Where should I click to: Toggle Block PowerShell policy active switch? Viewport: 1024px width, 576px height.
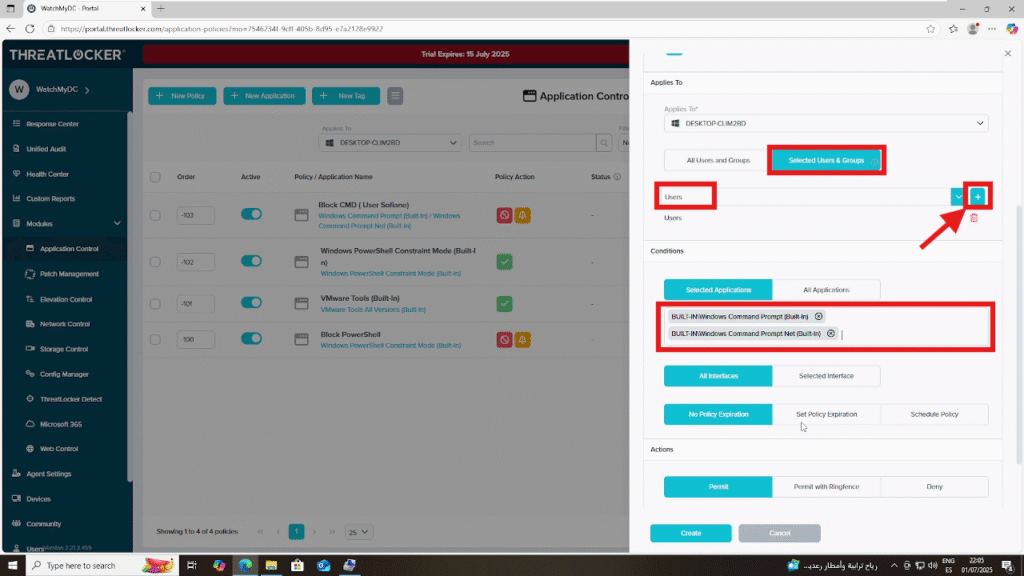251,339
